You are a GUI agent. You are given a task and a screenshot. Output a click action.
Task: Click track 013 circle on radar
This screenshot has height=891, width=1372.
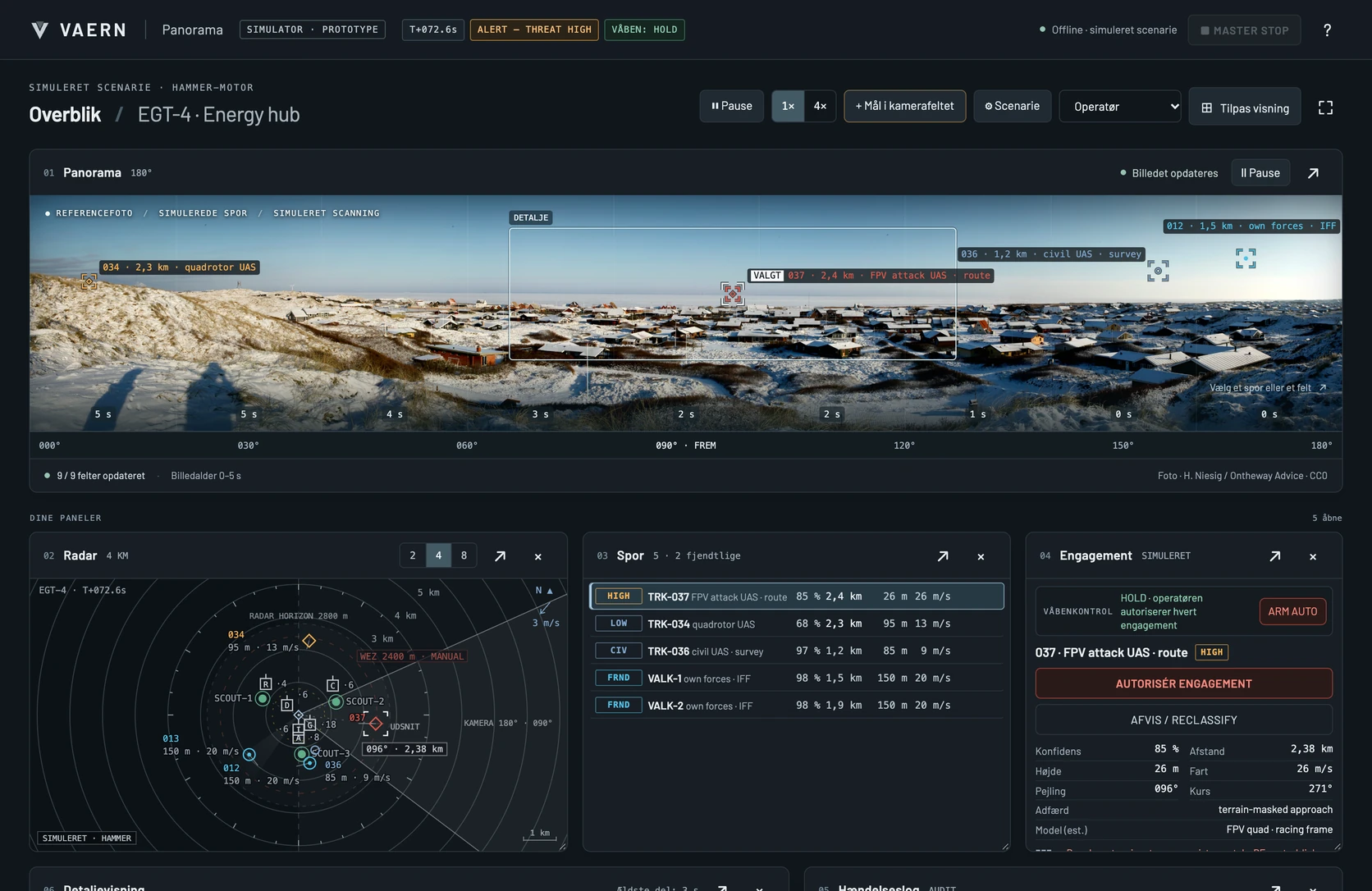(249, 754)
